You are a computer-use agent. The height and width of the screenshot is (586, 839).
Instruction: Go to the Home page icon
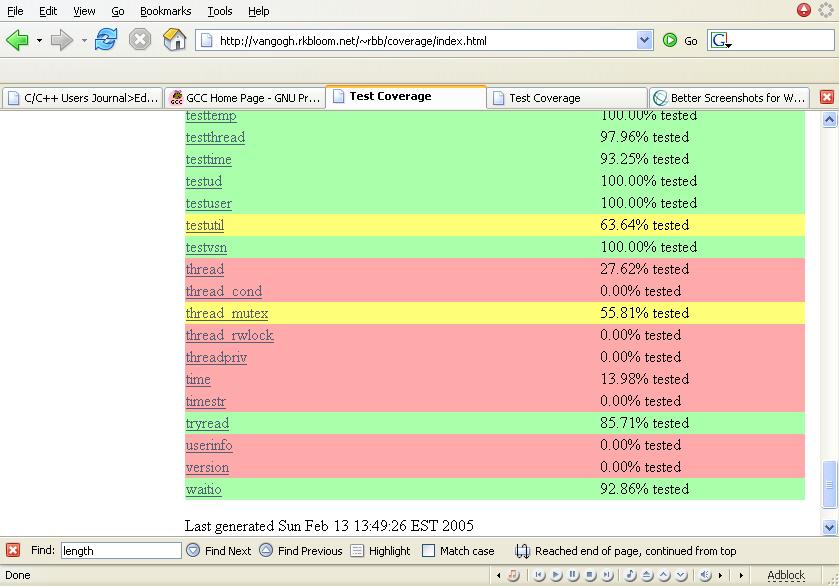174,40
